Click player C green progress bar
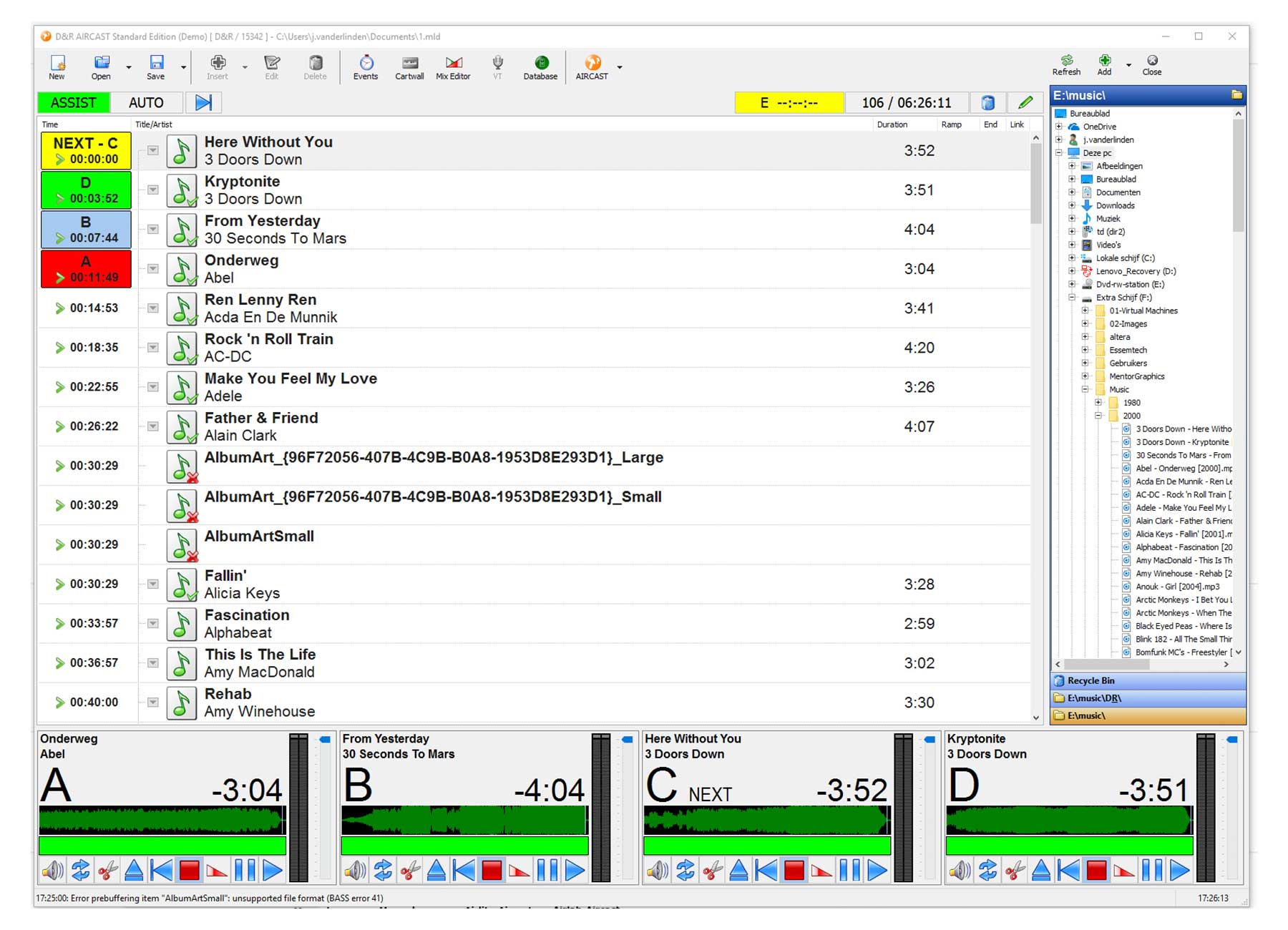The height and width of the screenshot is (930, 1288). pyautogui.click(x=767, y=846)
